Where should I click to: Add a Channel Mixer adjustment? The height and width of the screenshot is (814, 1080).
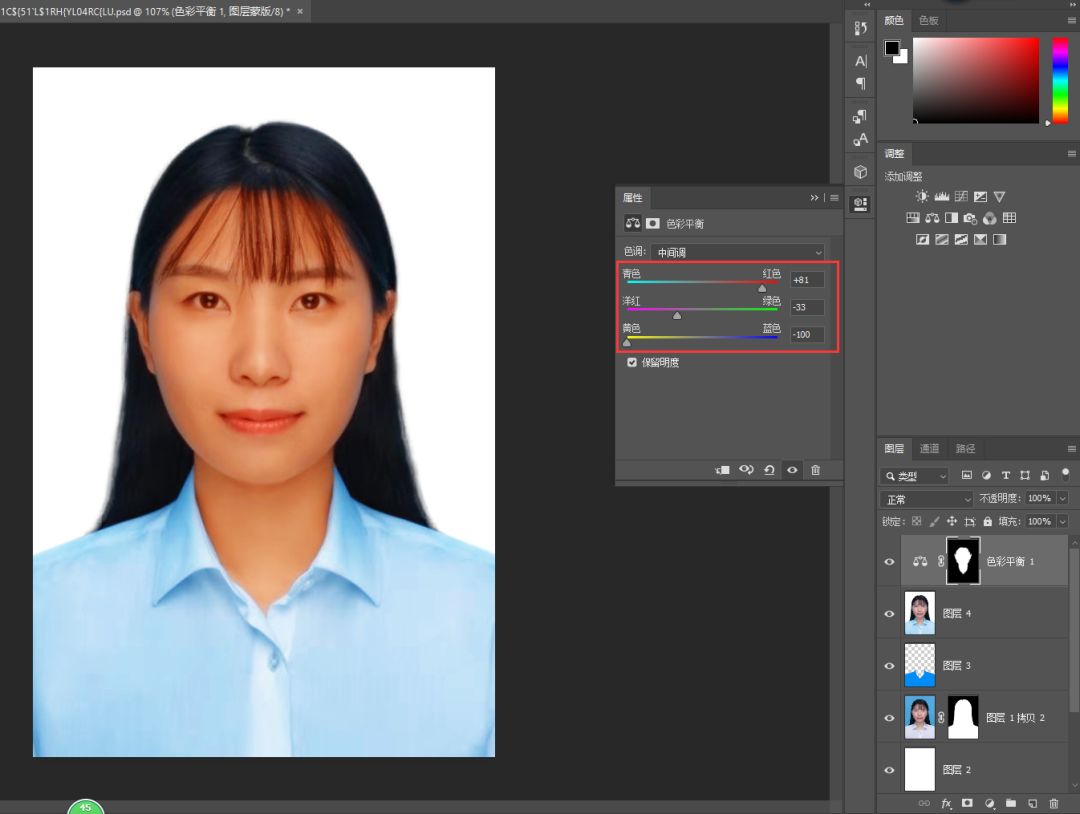tap(989, 218)
